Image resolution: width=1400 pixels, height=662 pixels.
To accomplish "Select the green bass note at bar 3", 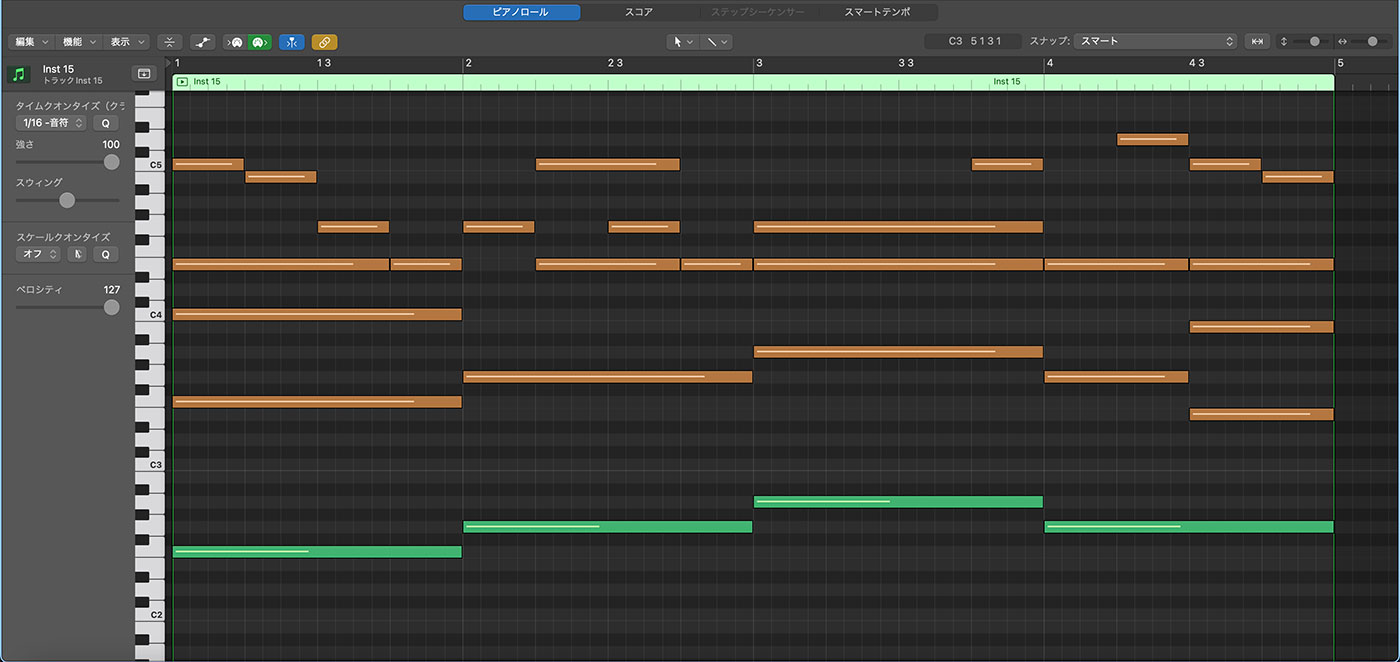I will coord(898,502).
